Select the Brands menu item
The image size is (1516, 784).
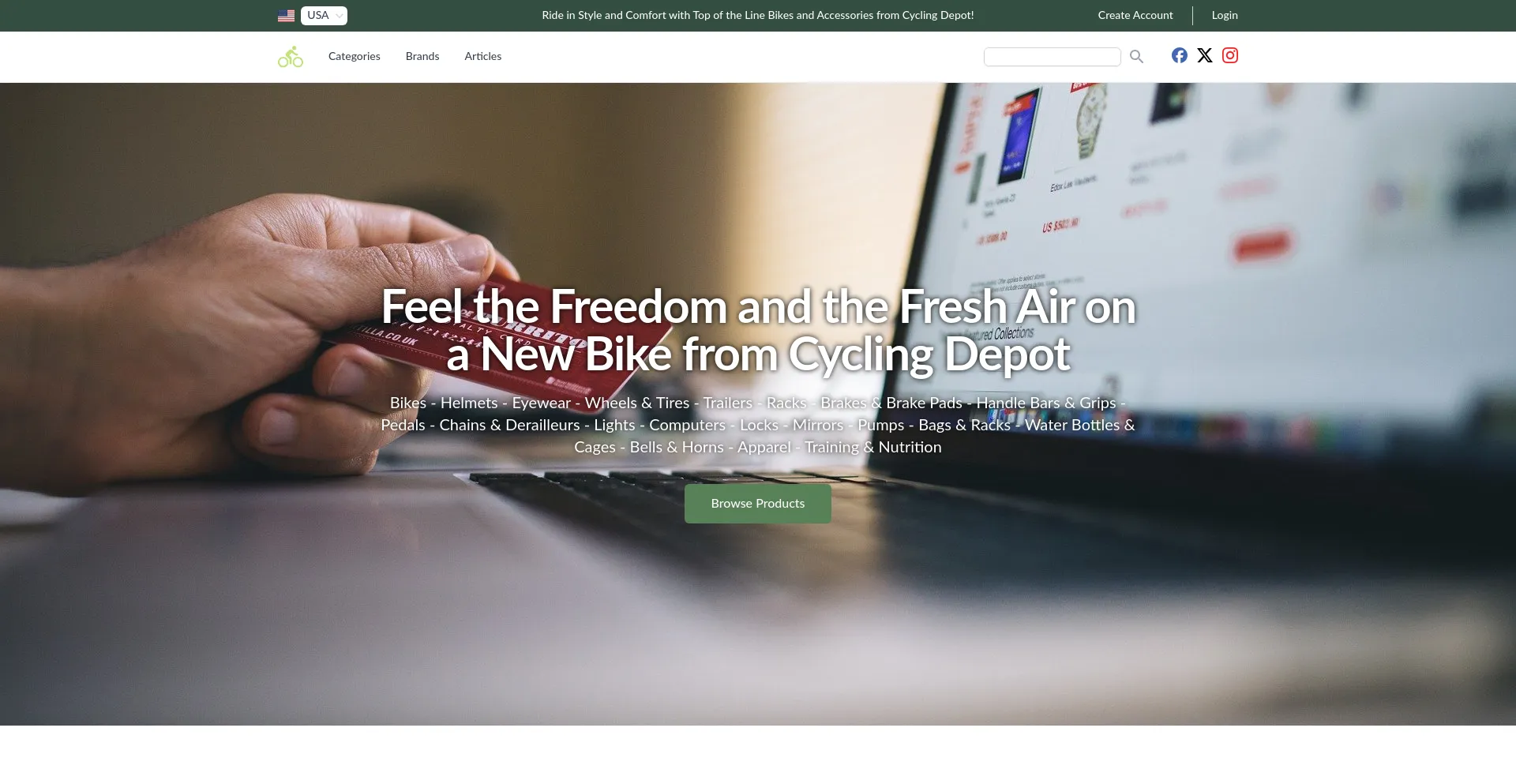coord(422,56)
